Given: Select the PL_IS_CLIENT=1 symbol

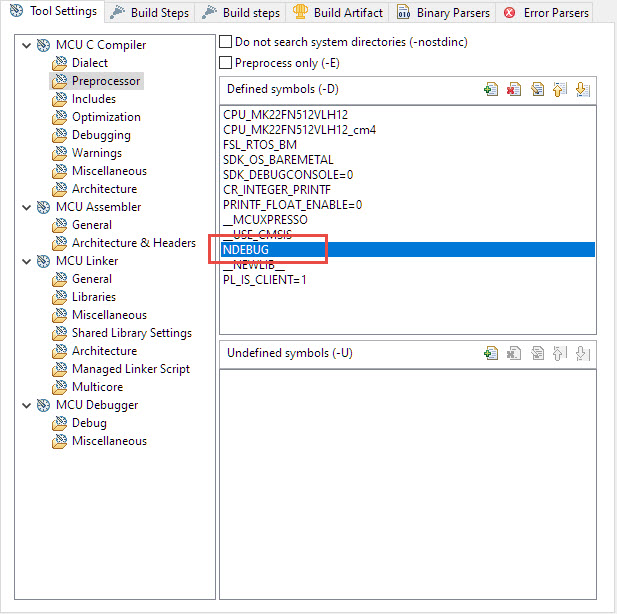Looking at the screenshot, I should click(265, 279).
